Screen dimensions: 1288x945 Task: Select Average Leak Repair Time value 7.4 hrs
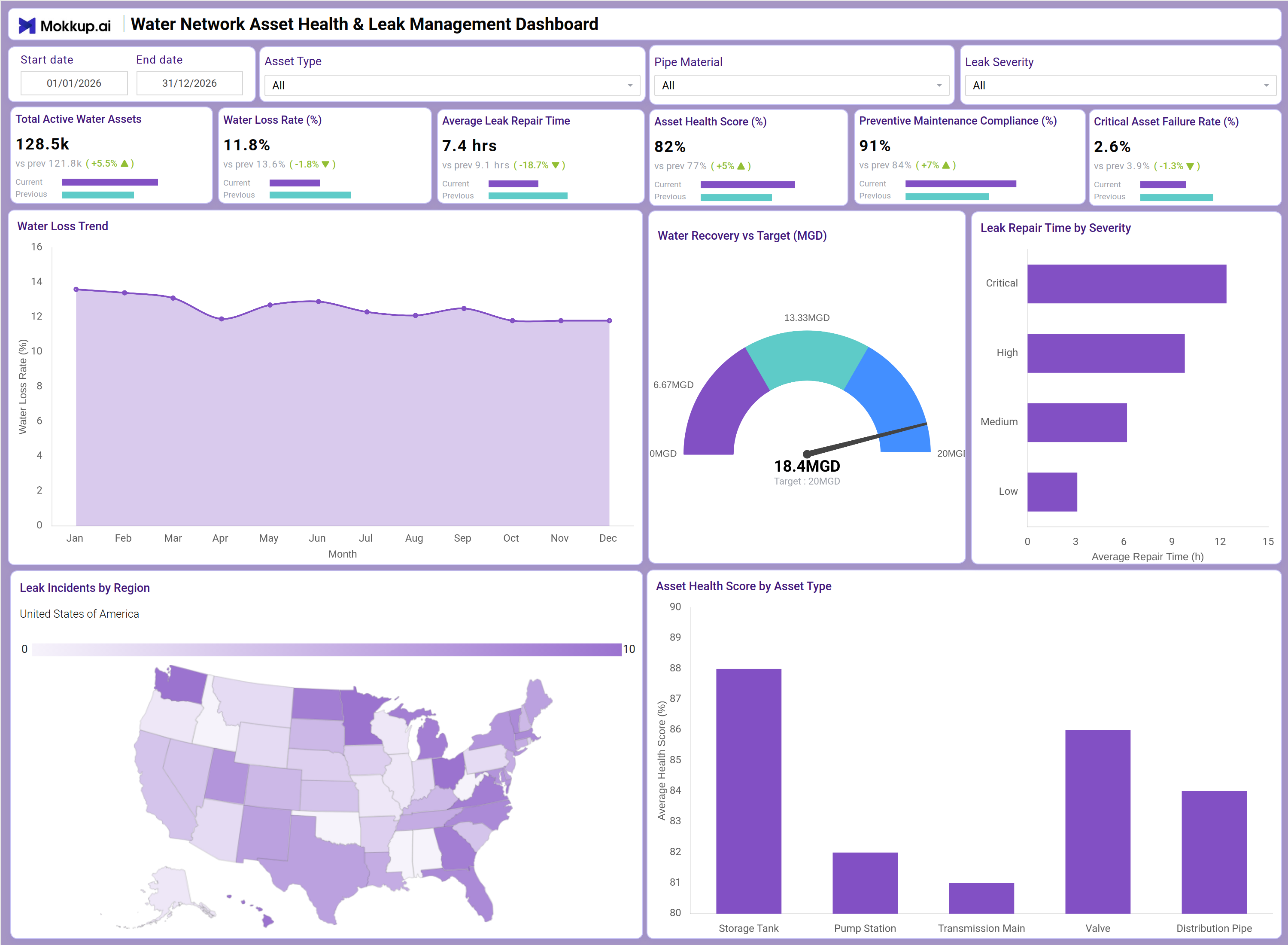[x=469, y=146]
